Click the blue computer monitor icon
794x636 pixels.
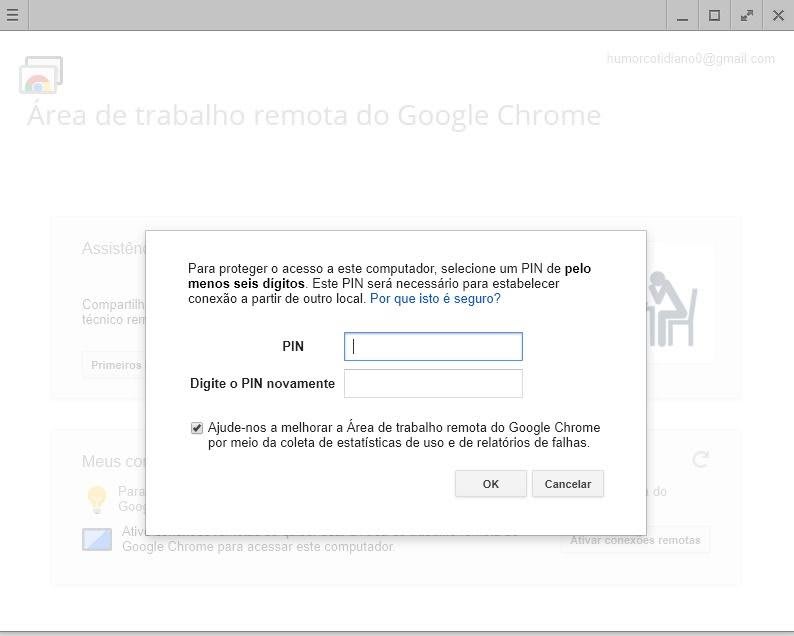click(x=97, y=539)
